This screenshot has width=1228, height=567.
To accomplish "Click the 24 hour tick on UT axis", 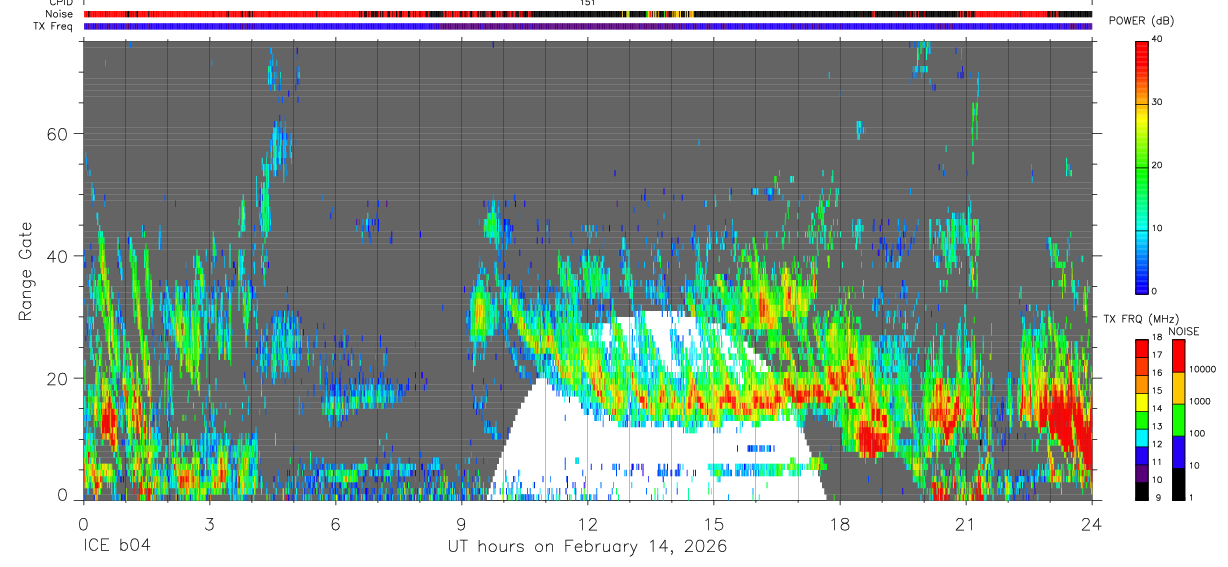I will pos(1091,524).
